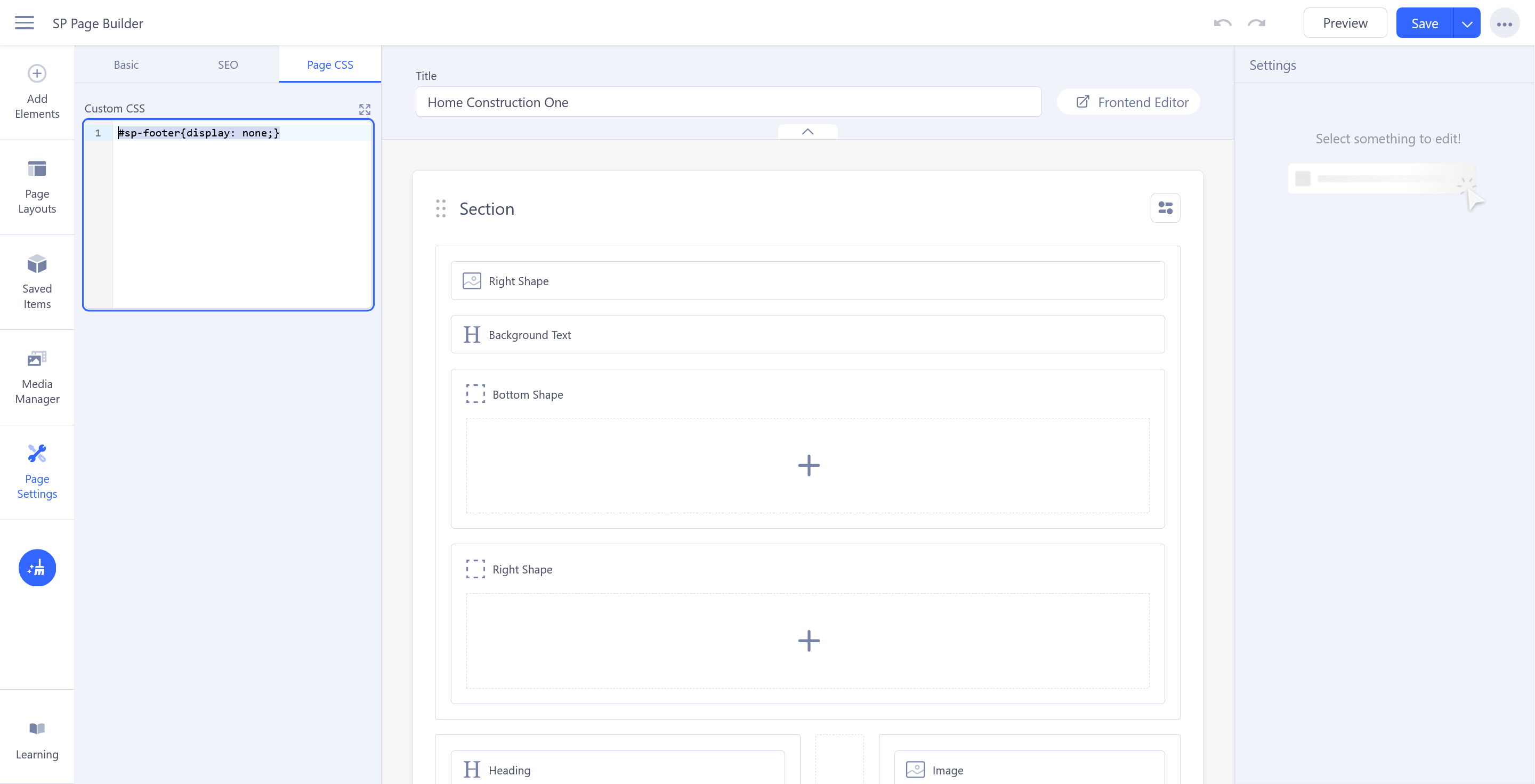This screenshot has width=1535, height=784.
Task: Open the Frontend Editor
Action: 1130,102
